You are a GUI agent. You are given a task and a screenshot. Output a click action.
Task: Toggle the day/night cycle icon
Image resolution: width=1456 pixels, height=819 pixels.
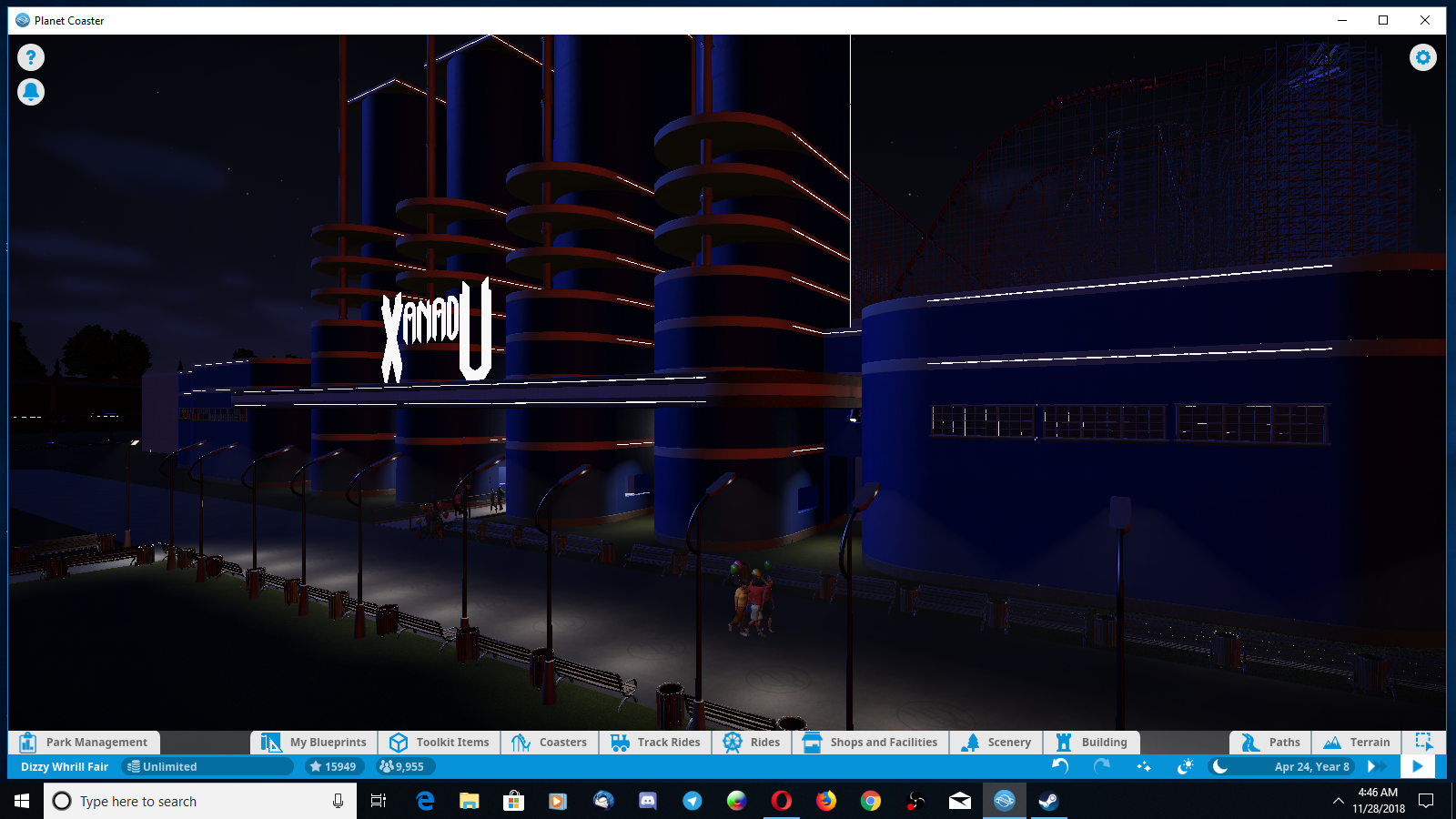1185,766
